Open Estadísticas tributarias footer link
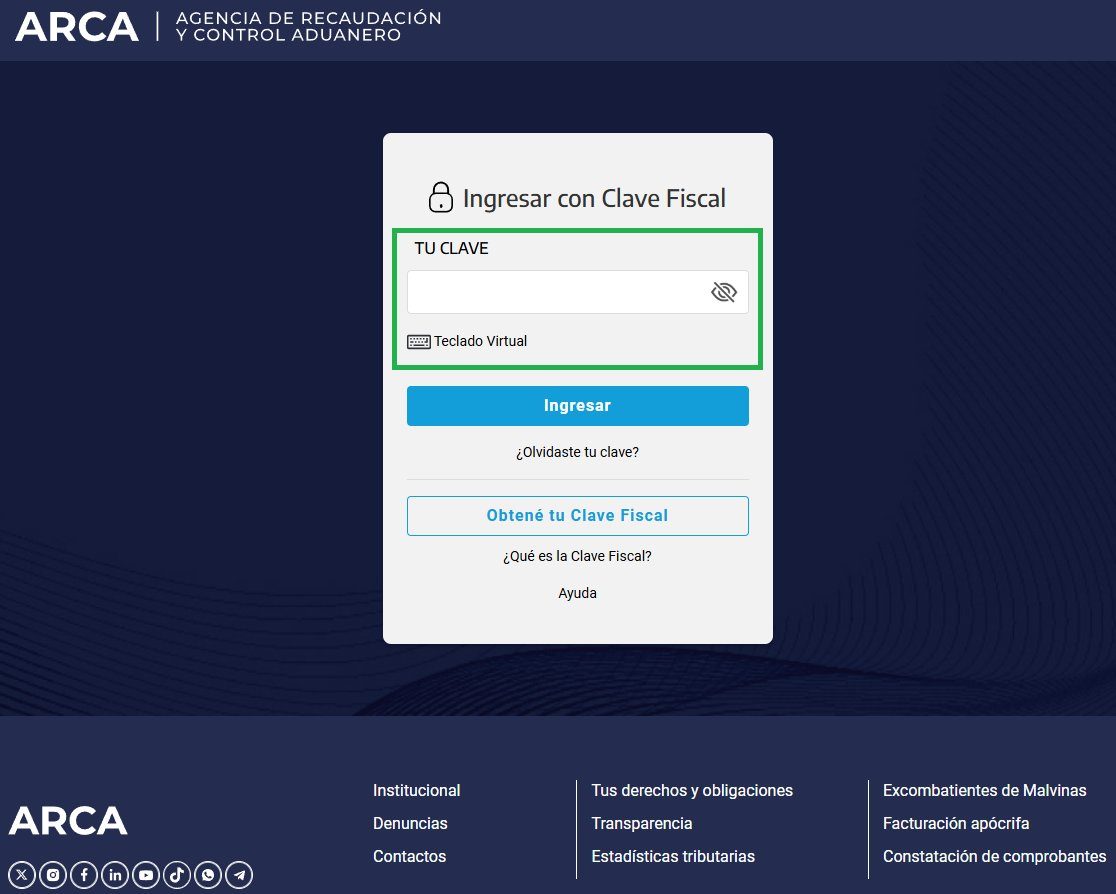 673,856
